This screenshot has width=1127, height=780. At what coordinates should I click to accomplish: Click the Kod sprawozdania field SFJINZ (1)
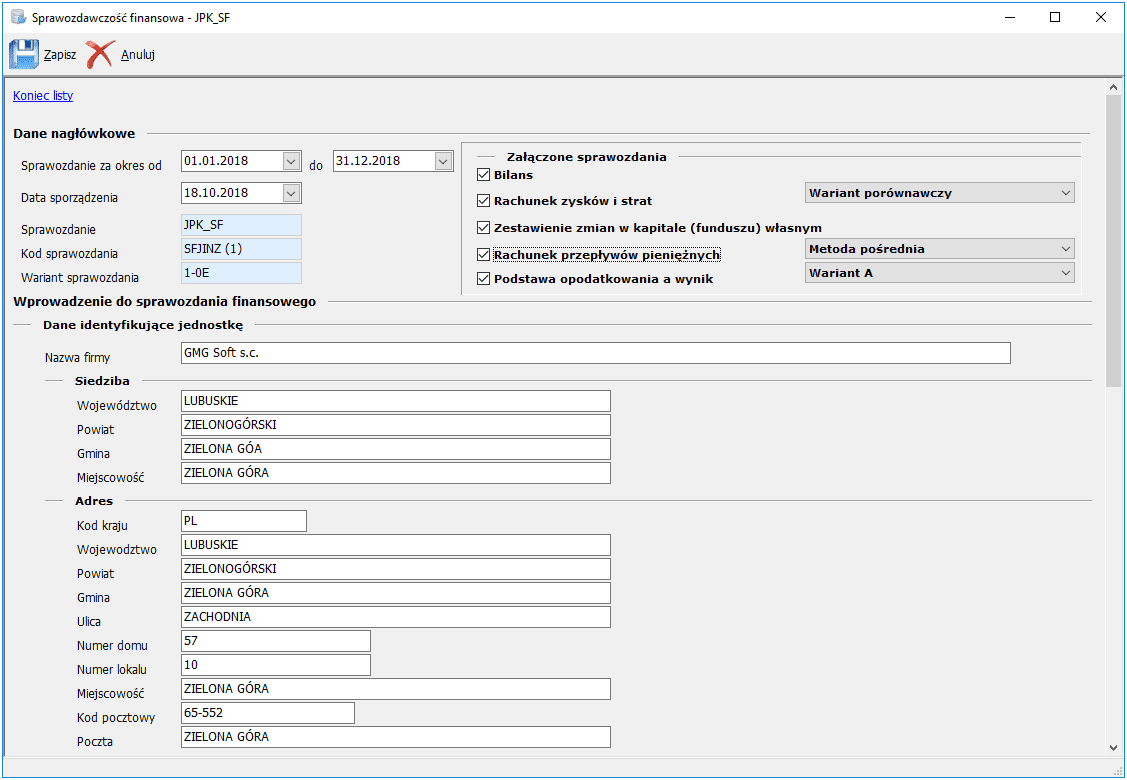(242, 249)
